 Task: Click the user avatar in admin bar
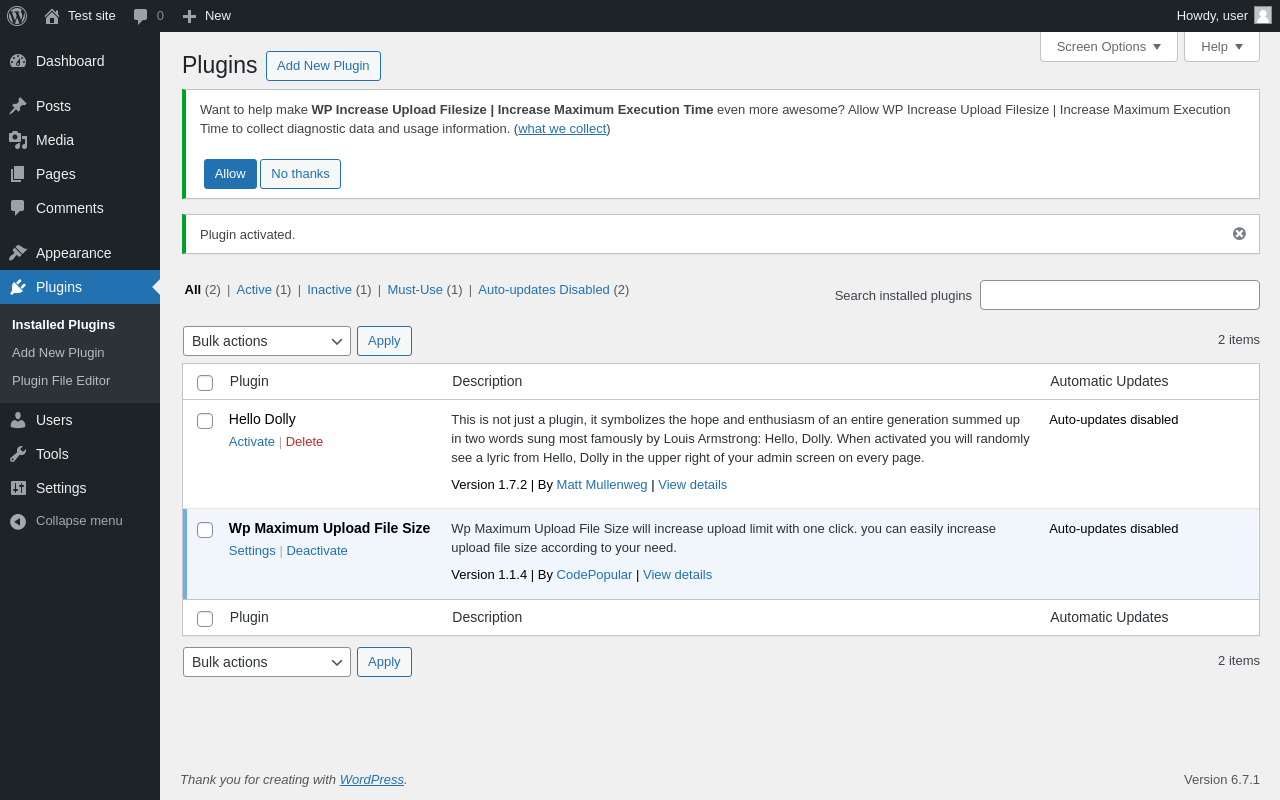(x=1263, y=15)
